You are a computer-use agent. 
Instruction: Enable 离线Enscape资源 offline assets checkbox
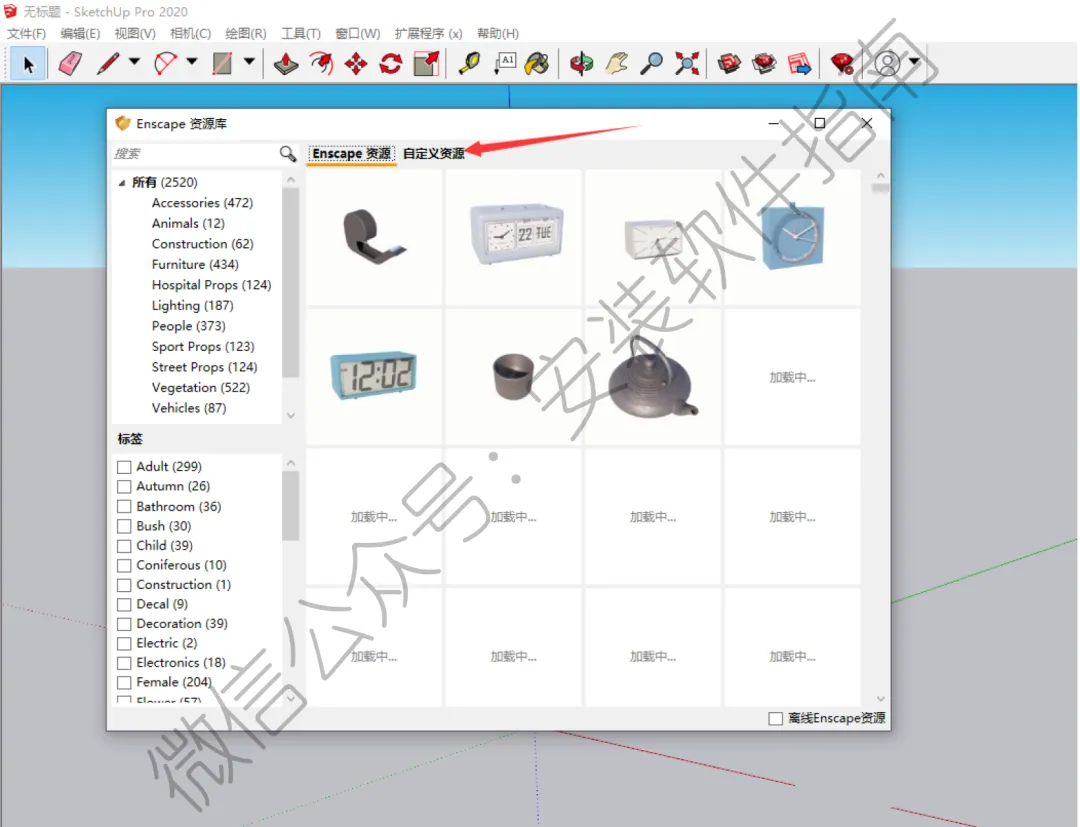pos(776,718)
